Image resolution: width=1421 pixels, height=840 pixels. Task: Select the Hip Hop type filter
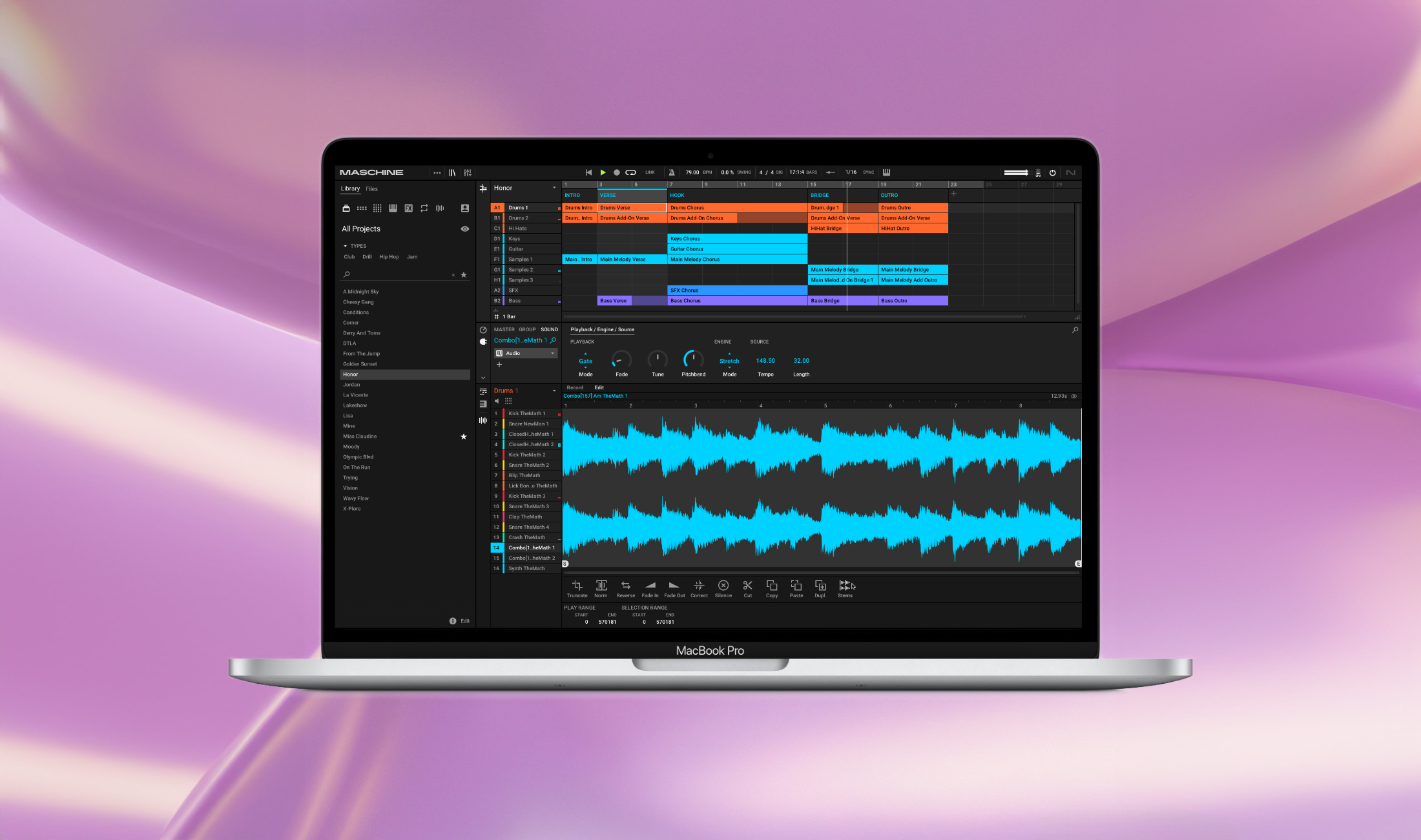click(x=389, y=257)
